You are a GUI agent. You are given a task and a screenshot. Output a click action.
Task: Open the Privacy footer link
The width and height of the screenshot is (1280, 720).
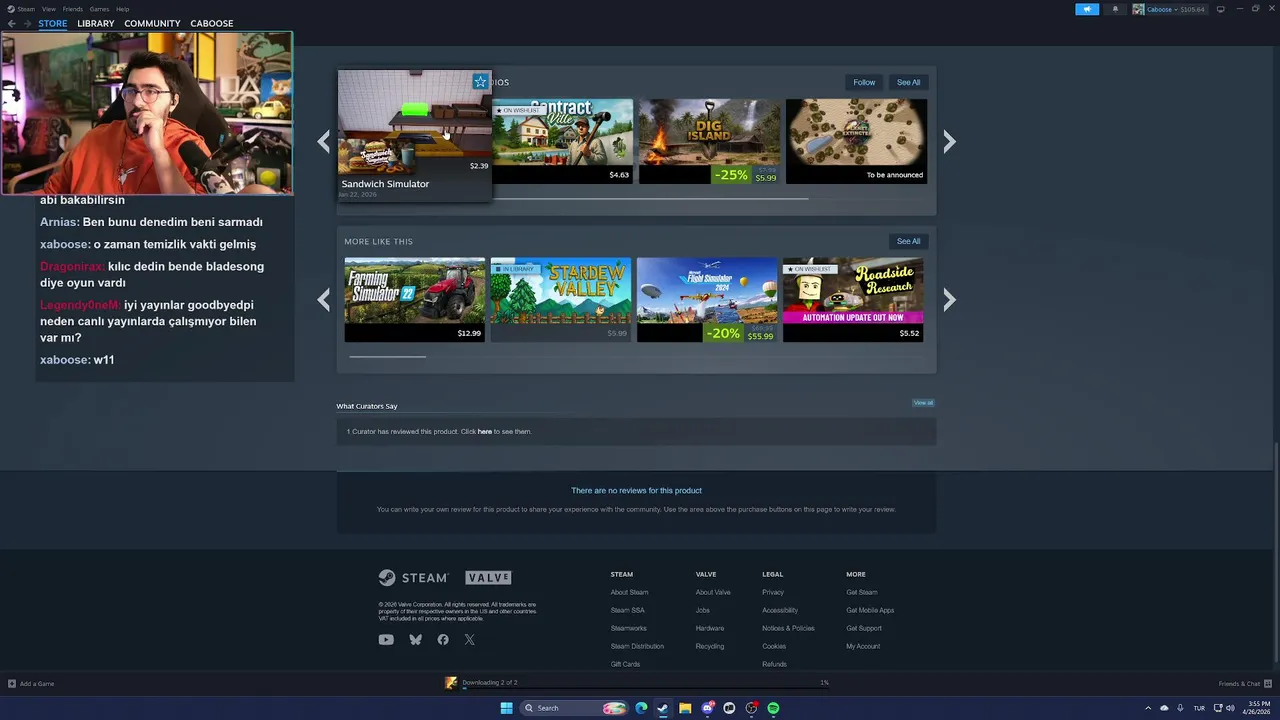click(x=773, y=592)
